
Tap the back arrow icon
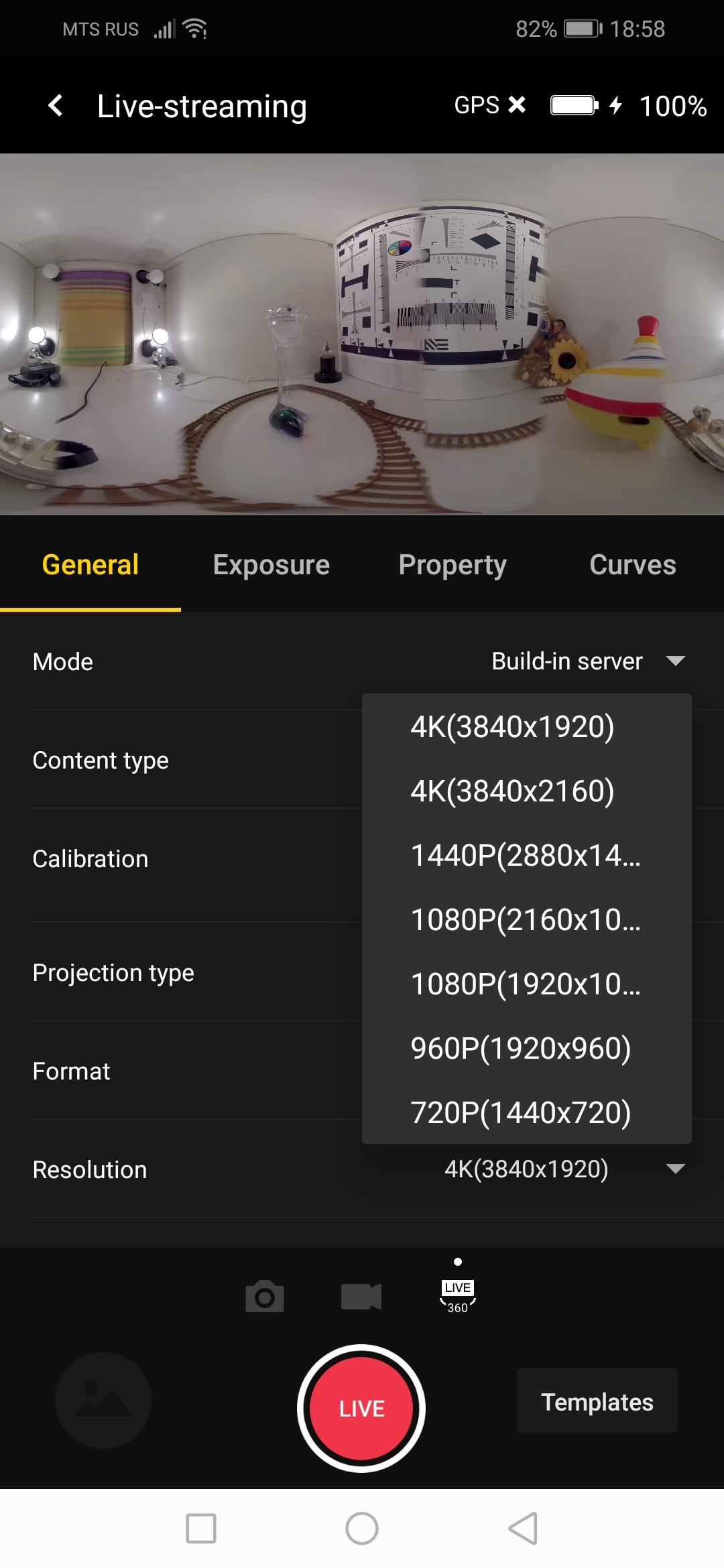(56, 106)
